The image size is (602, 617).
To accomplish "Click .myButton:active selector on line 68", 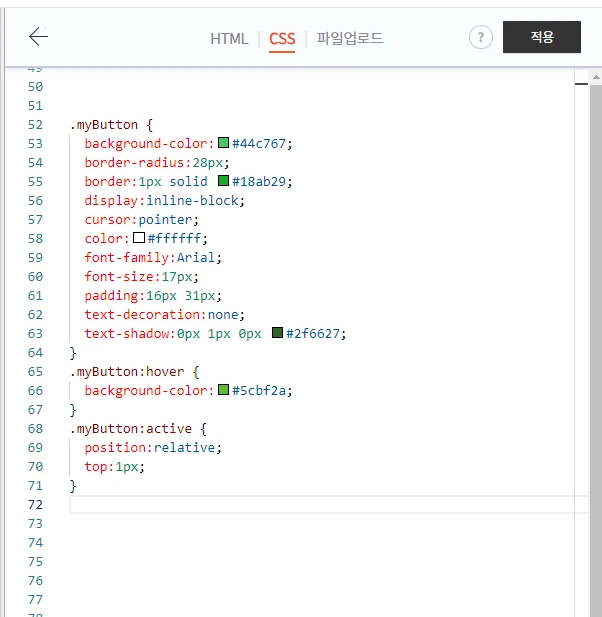I will (131, 429).
